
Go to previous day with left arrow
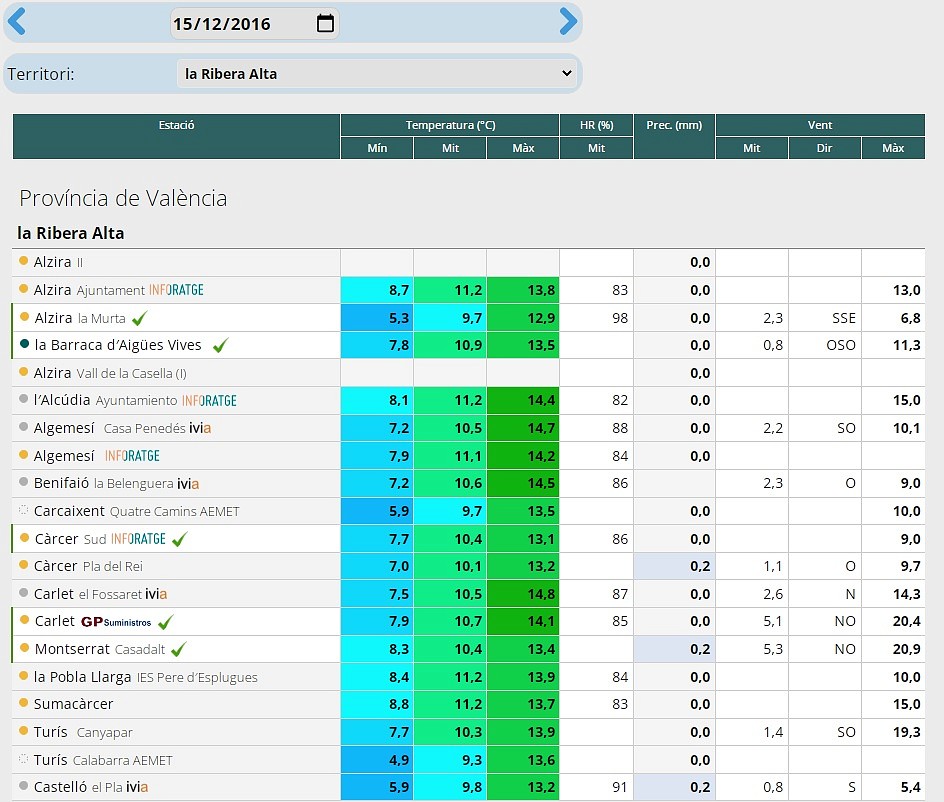pyautogui.click(x=16, y=22)
